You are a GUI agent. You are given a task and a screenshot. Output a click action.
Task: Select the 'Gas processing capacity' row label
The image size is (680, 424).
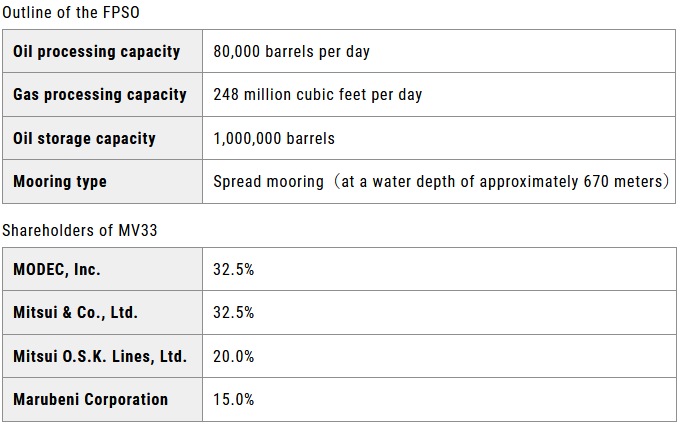[100, 95]
